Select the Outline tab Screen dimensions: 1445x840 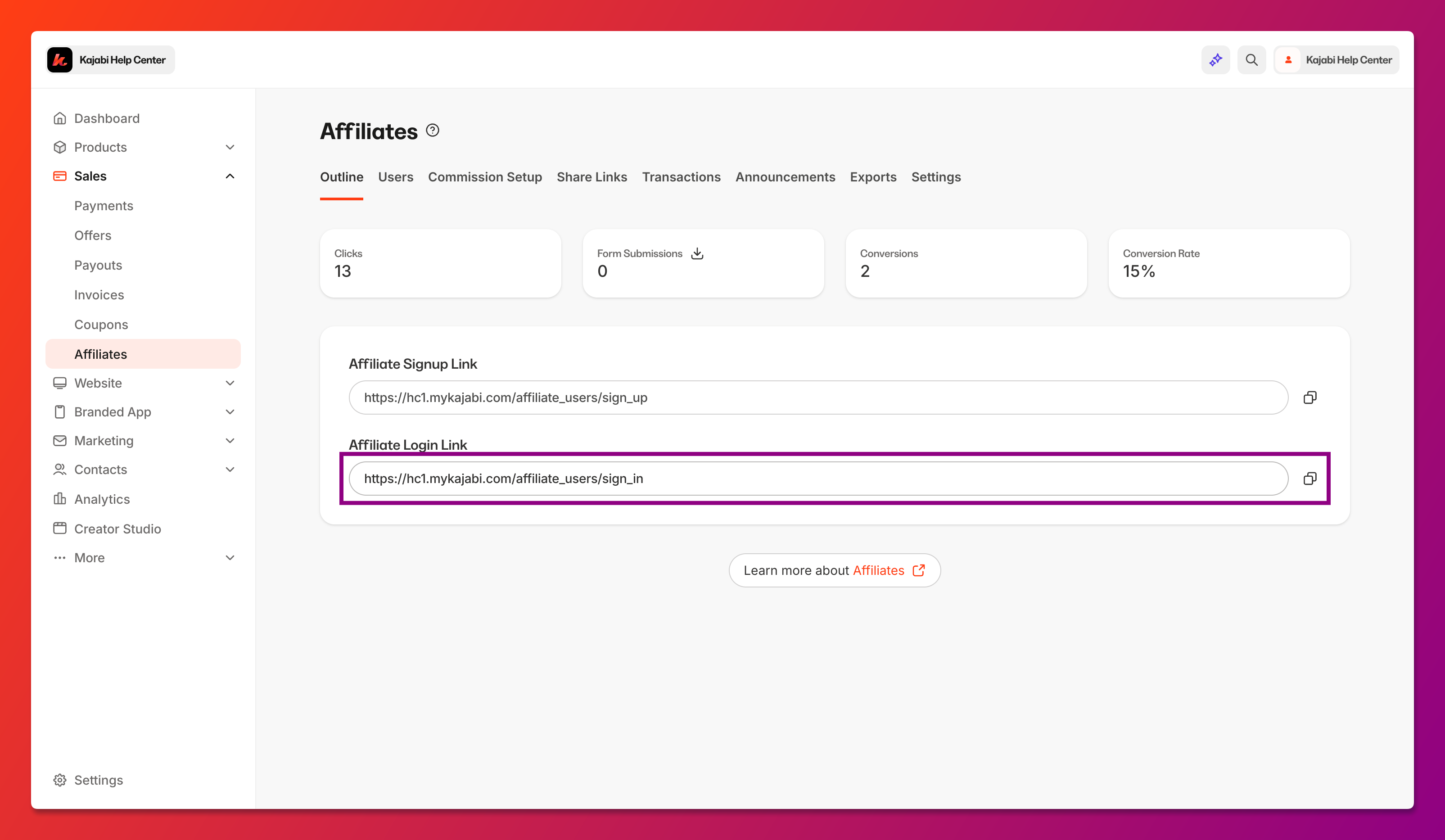[341, 177]
